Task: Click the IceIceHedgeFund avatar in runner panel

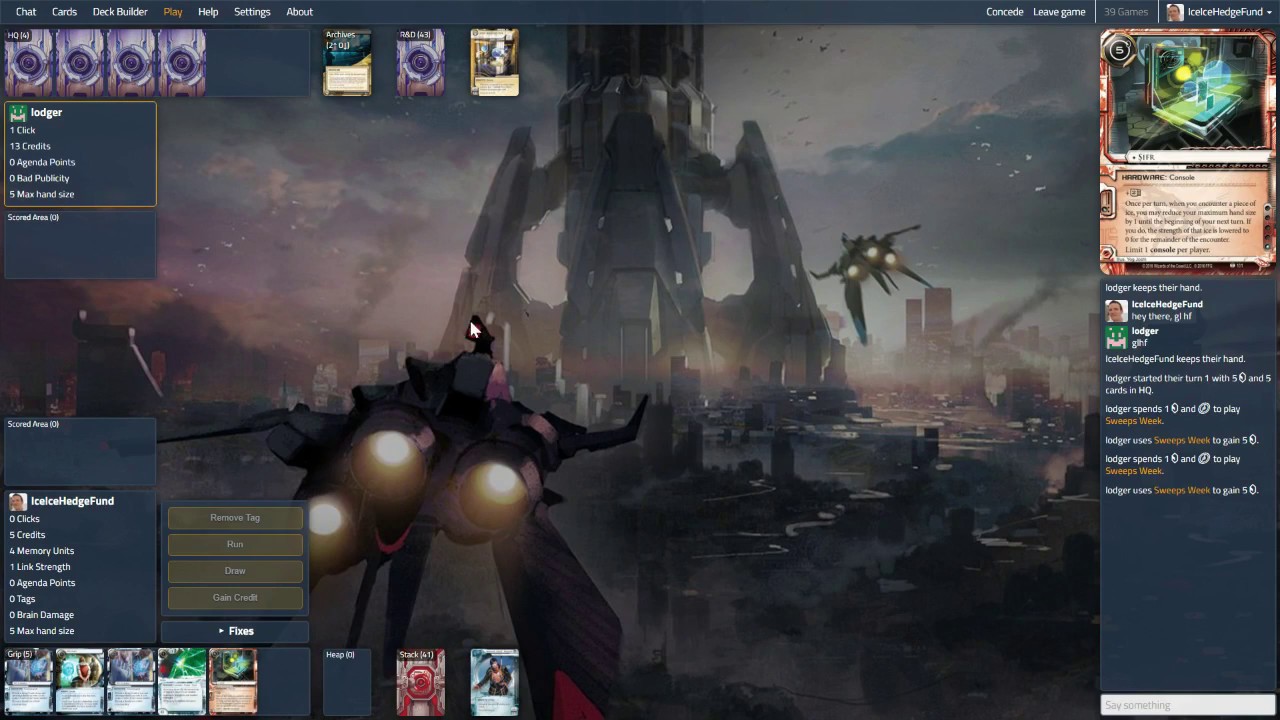Action: pyautogui.click(x=18, y=501)
